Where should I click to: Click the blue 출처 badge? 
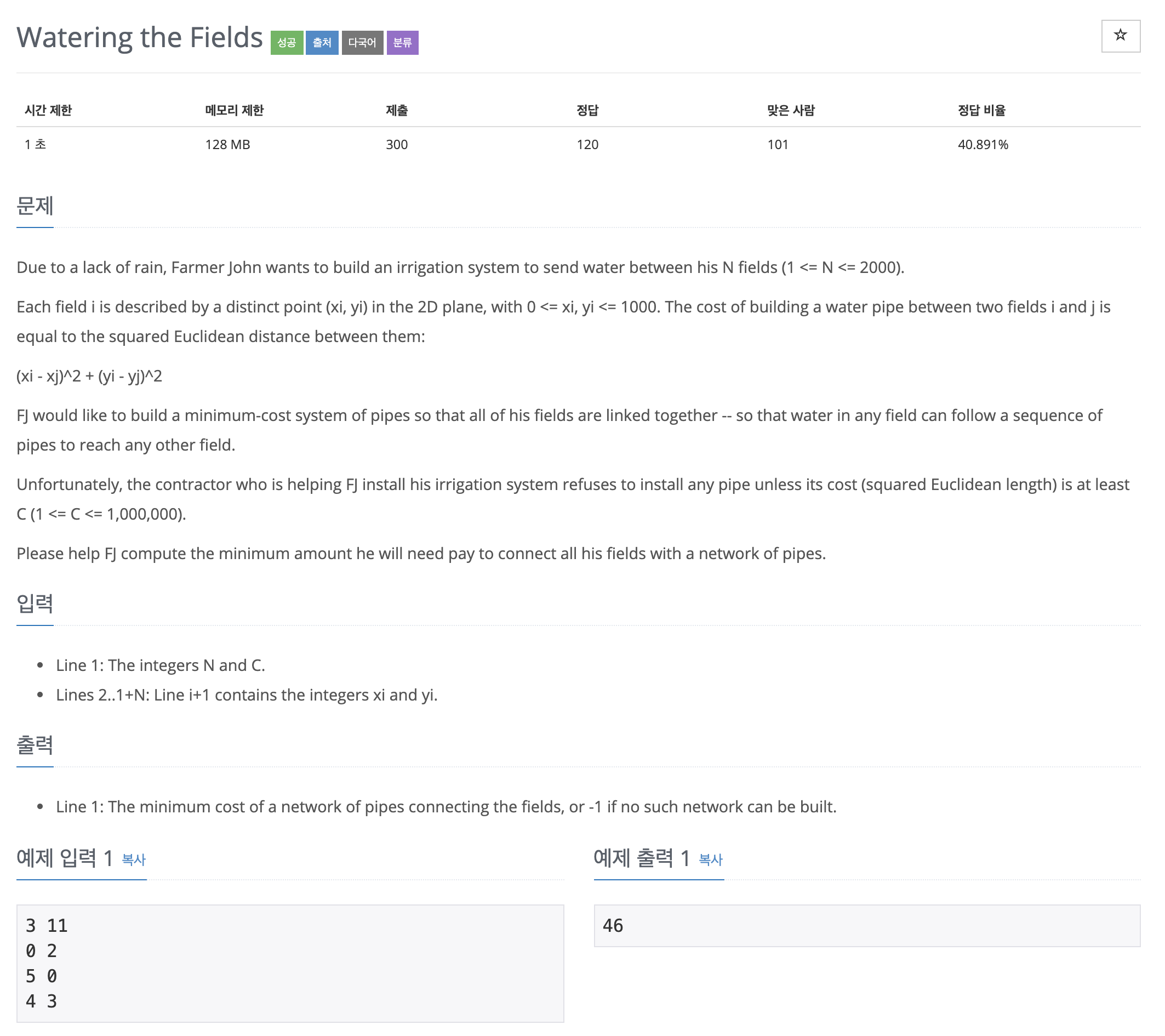click(322, 43)
